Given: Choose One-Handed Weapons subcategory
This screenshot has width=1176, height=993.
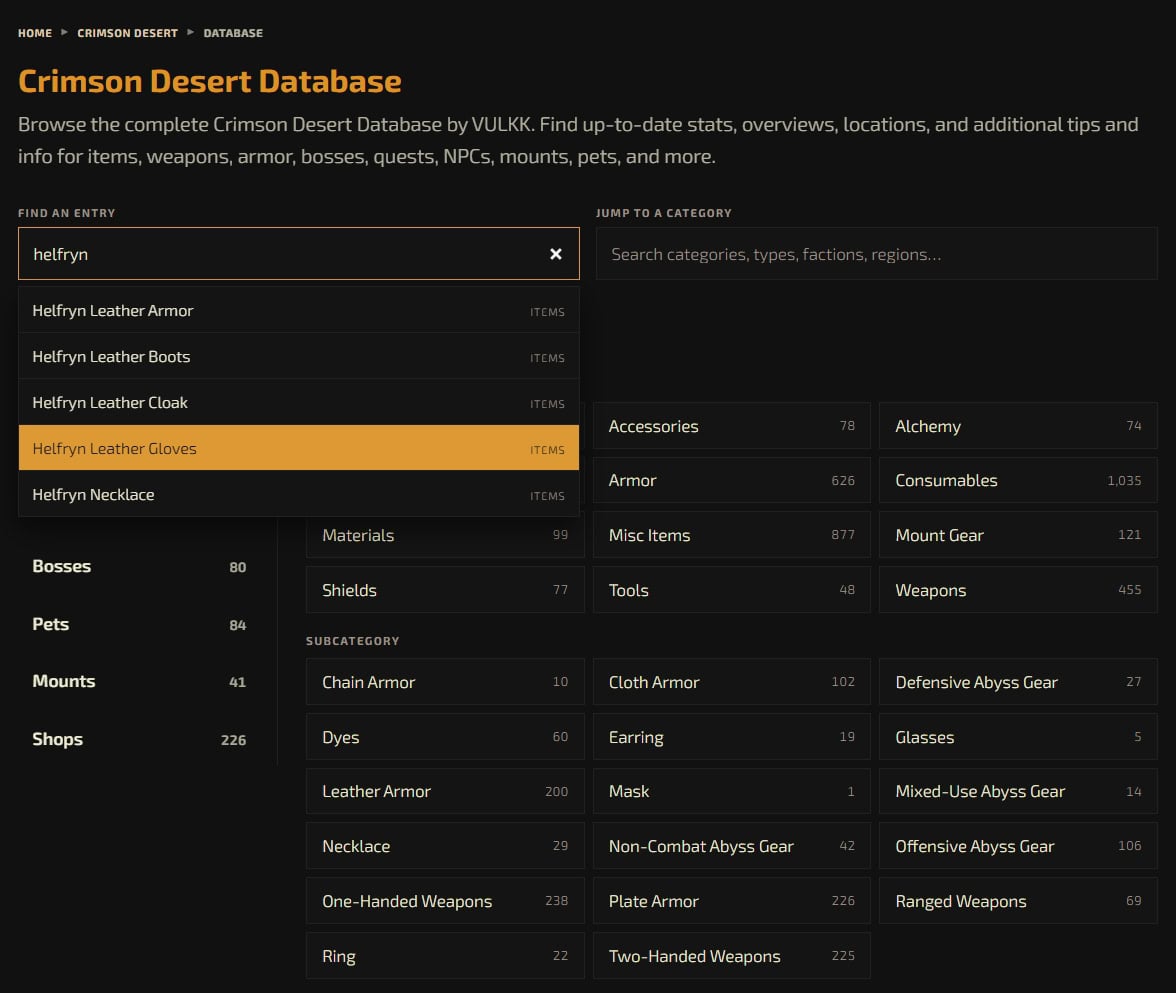Looking at the screenshot, I should 445,901.
